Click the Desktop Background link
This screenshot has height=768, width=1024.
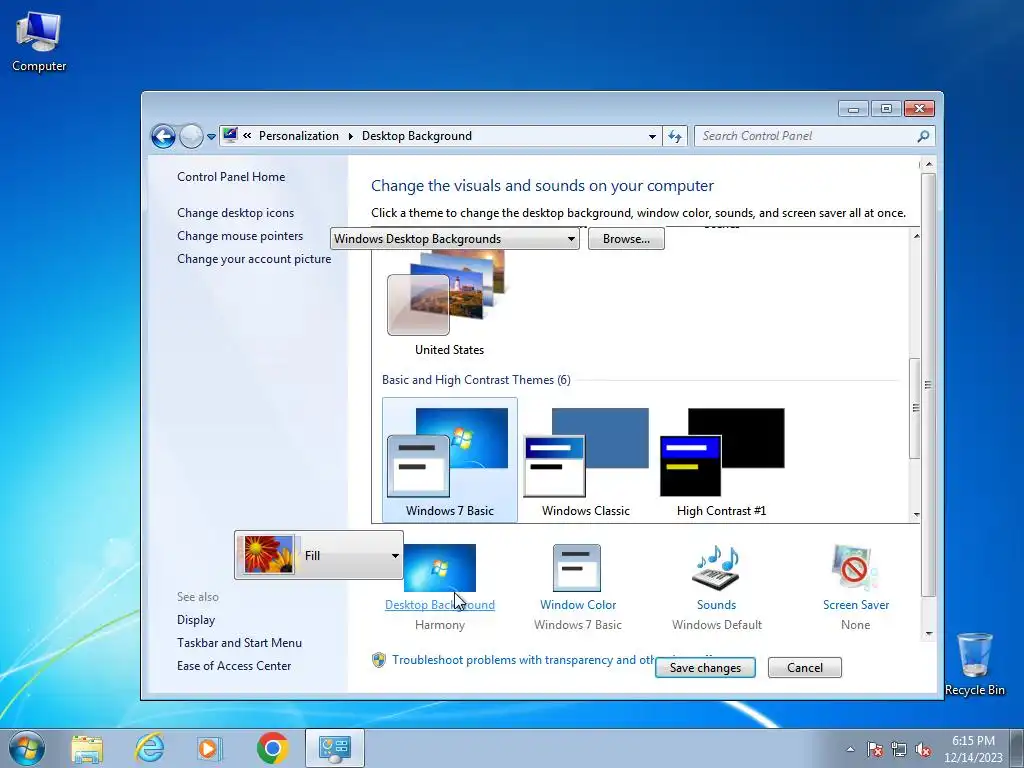click(440, 605)
